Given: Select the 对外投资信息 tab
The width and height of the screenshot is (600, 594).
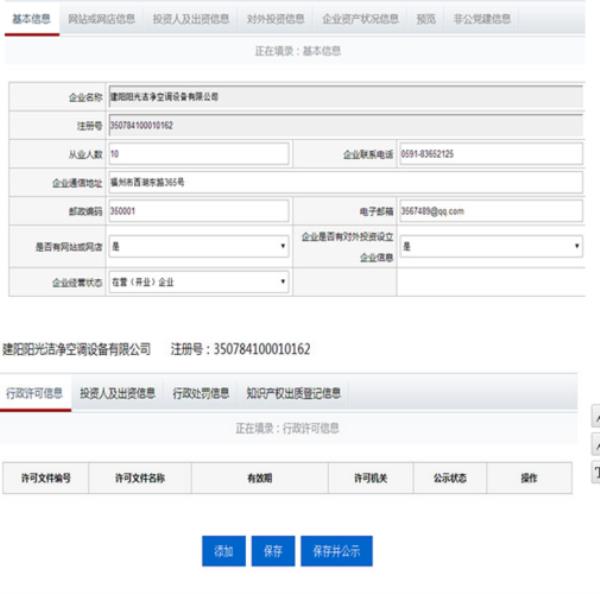Looking at the screenshot, I should pyautogui.click(x=276, y=19).
